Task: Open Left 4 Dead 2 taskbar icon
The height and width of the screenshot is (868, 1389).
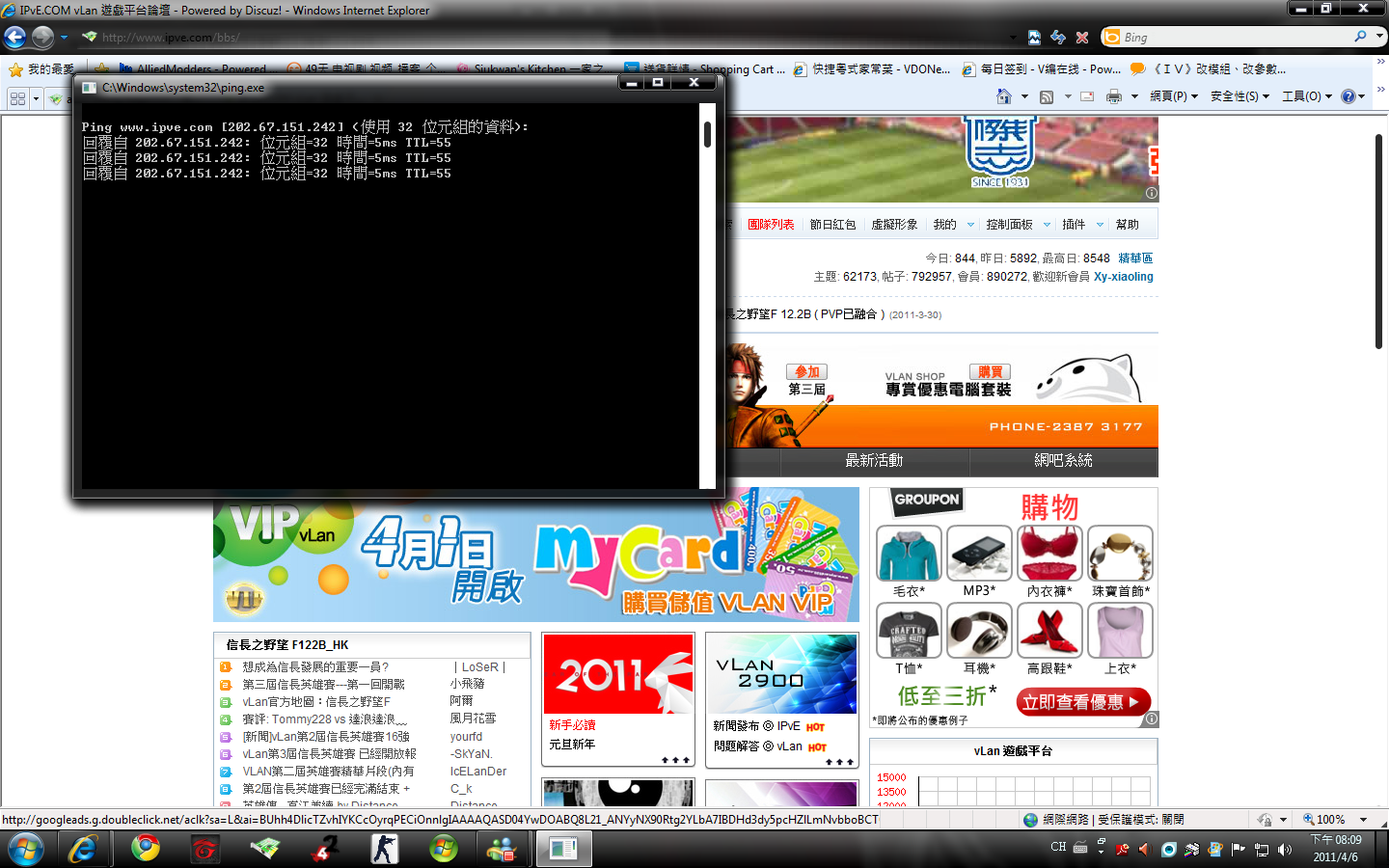Action: pyautogui.click(x=325, y=849)
